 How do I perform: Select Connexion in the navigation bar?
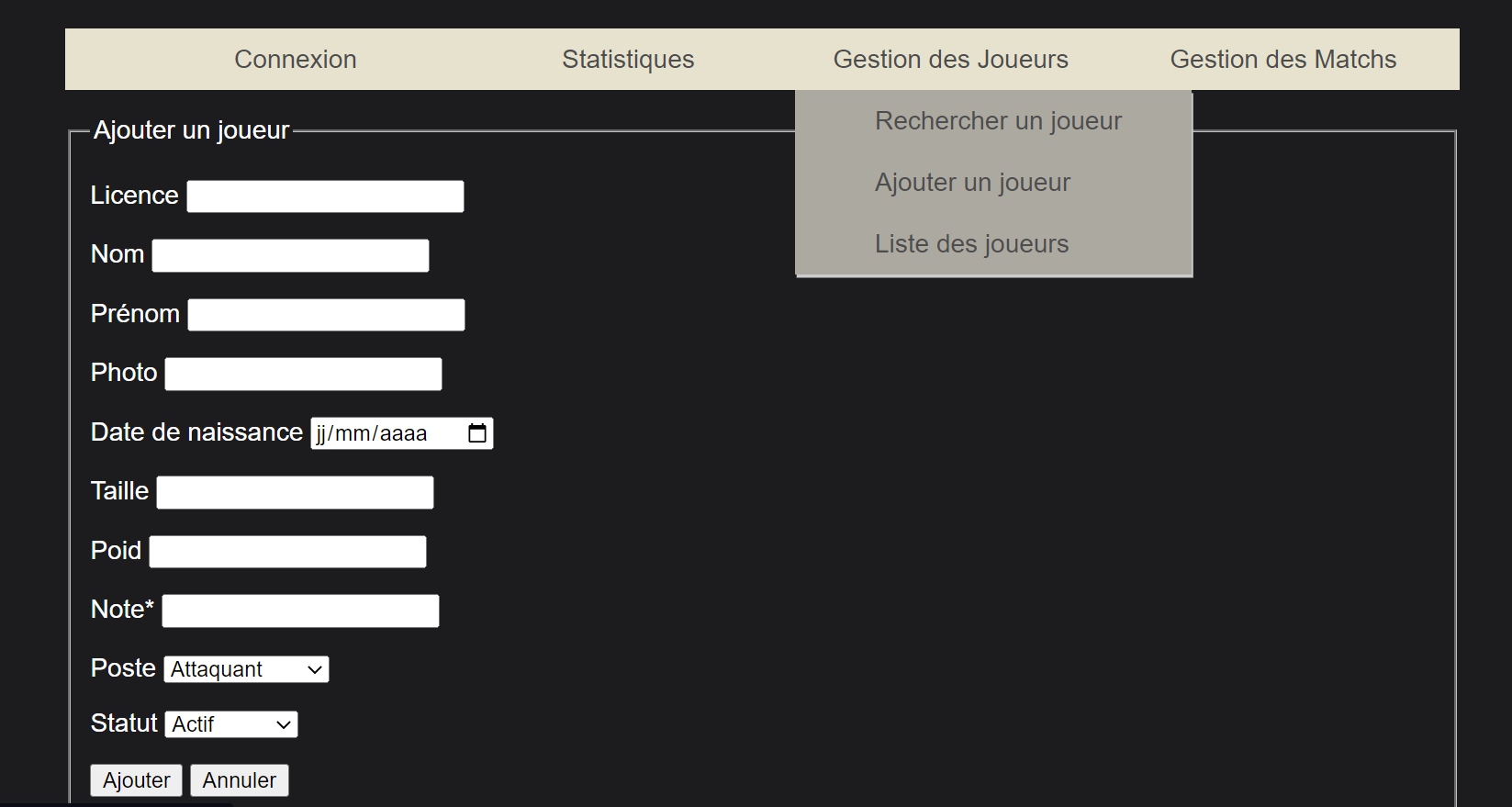(x=295, y=59)
